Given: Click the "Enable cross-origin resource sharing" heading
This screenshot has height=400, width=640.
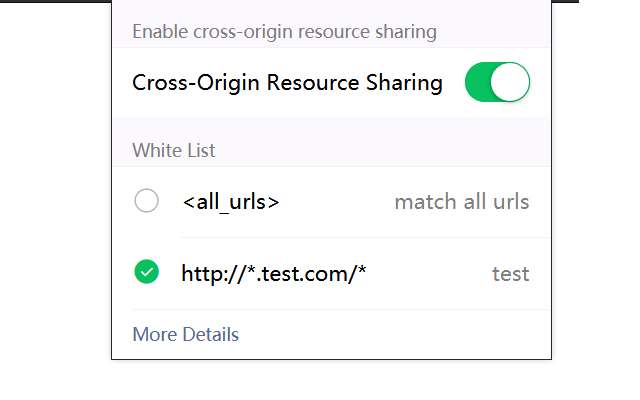Looking at the screenshot, I should (x=284, y=31).
